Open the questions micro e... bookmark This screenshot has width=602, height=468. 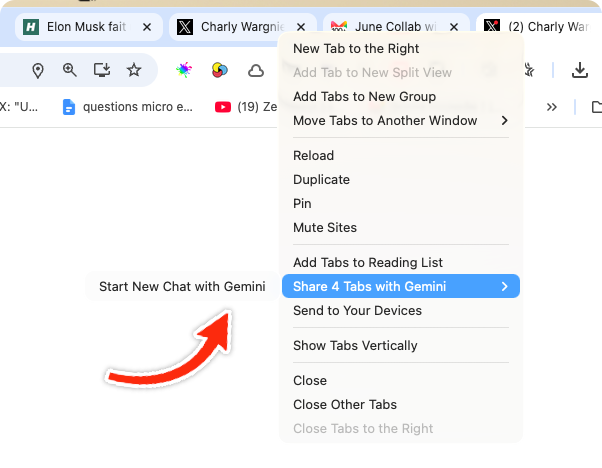(x=128, y=107)
